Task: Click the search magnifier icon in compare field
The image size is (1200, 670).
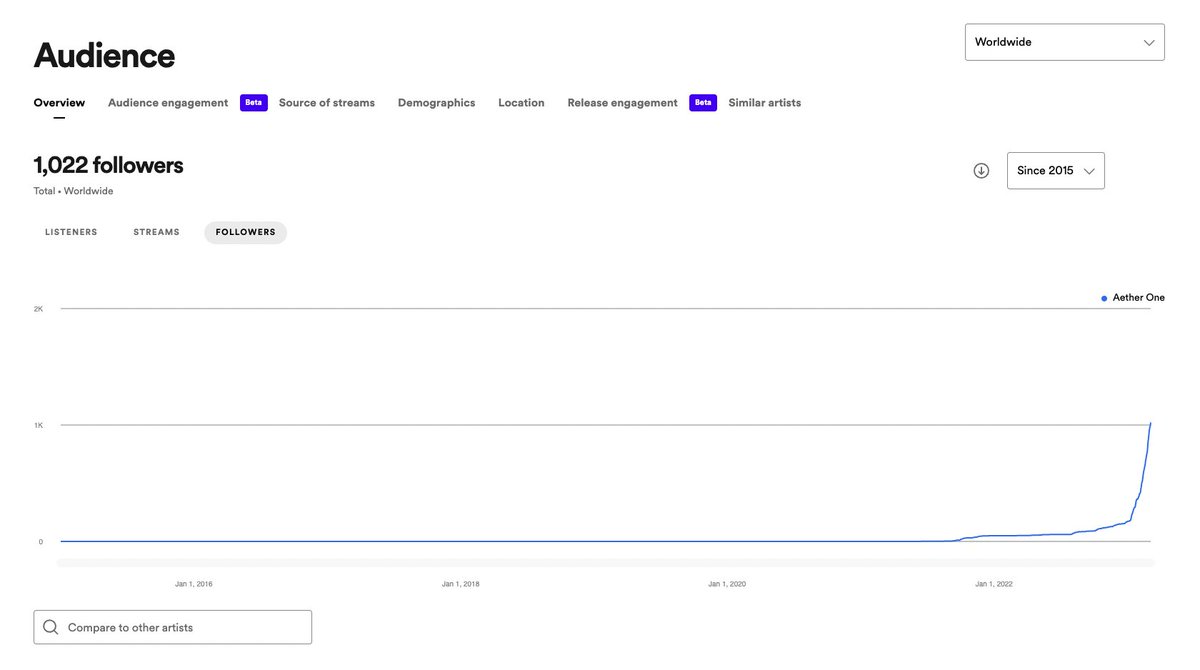Action: click(x=51, y=628)
